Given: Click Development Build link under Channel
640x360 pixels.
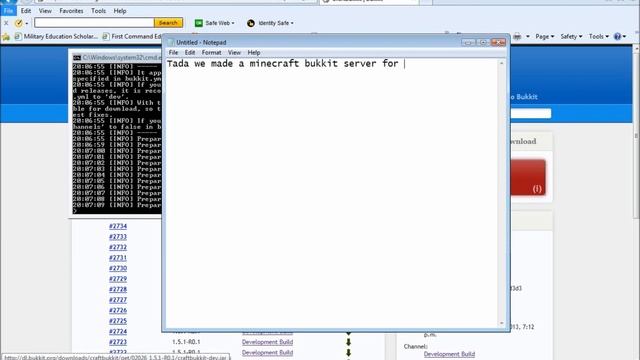Looking at the screenshot, I should click(x=449, y=354).
